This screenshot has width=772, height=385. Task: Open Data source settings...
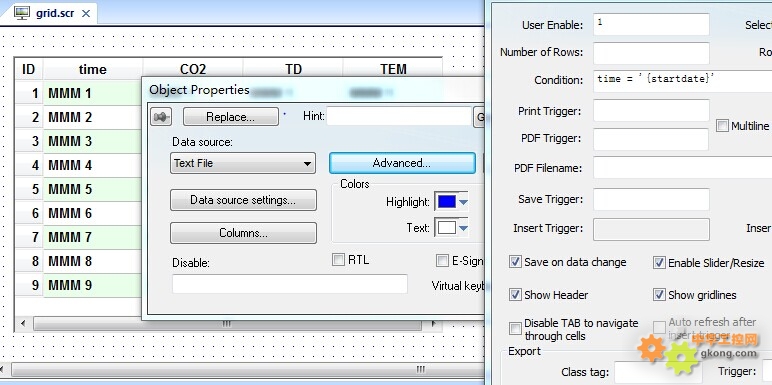pos(243,200)
